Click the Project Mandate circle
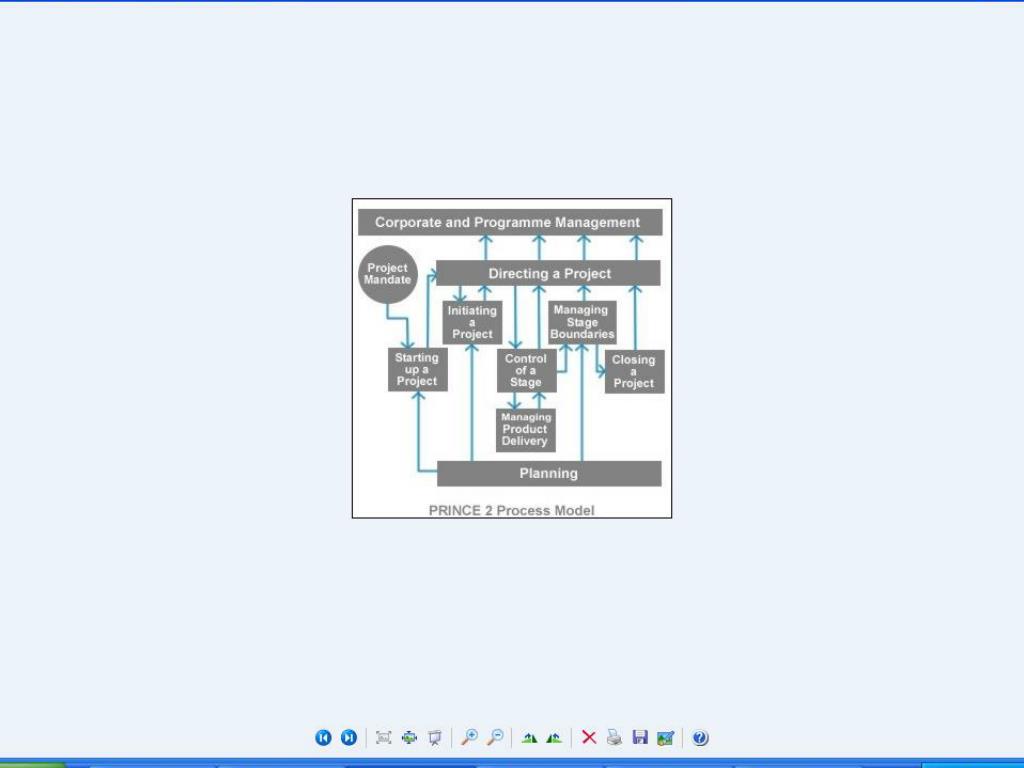The image size is (1024, 768). 388,274
